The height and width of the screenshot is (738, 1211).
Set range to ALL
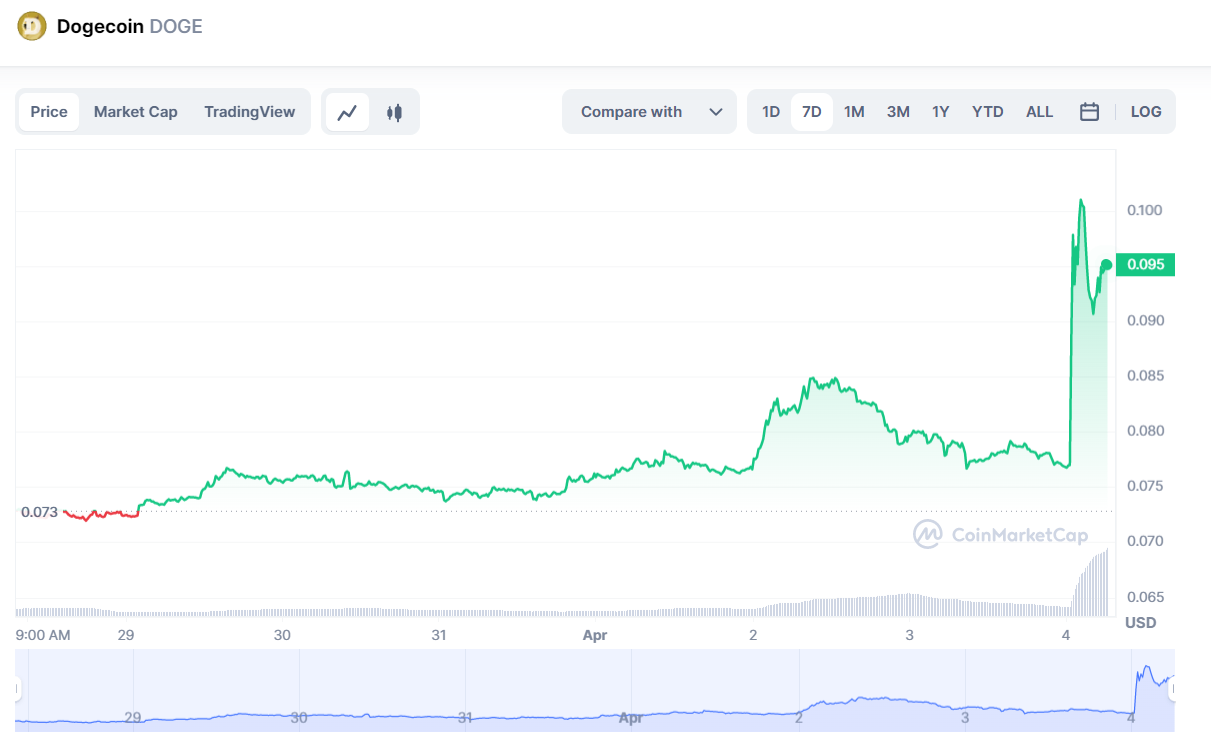pyautogui.click(x=1040, y=112)
